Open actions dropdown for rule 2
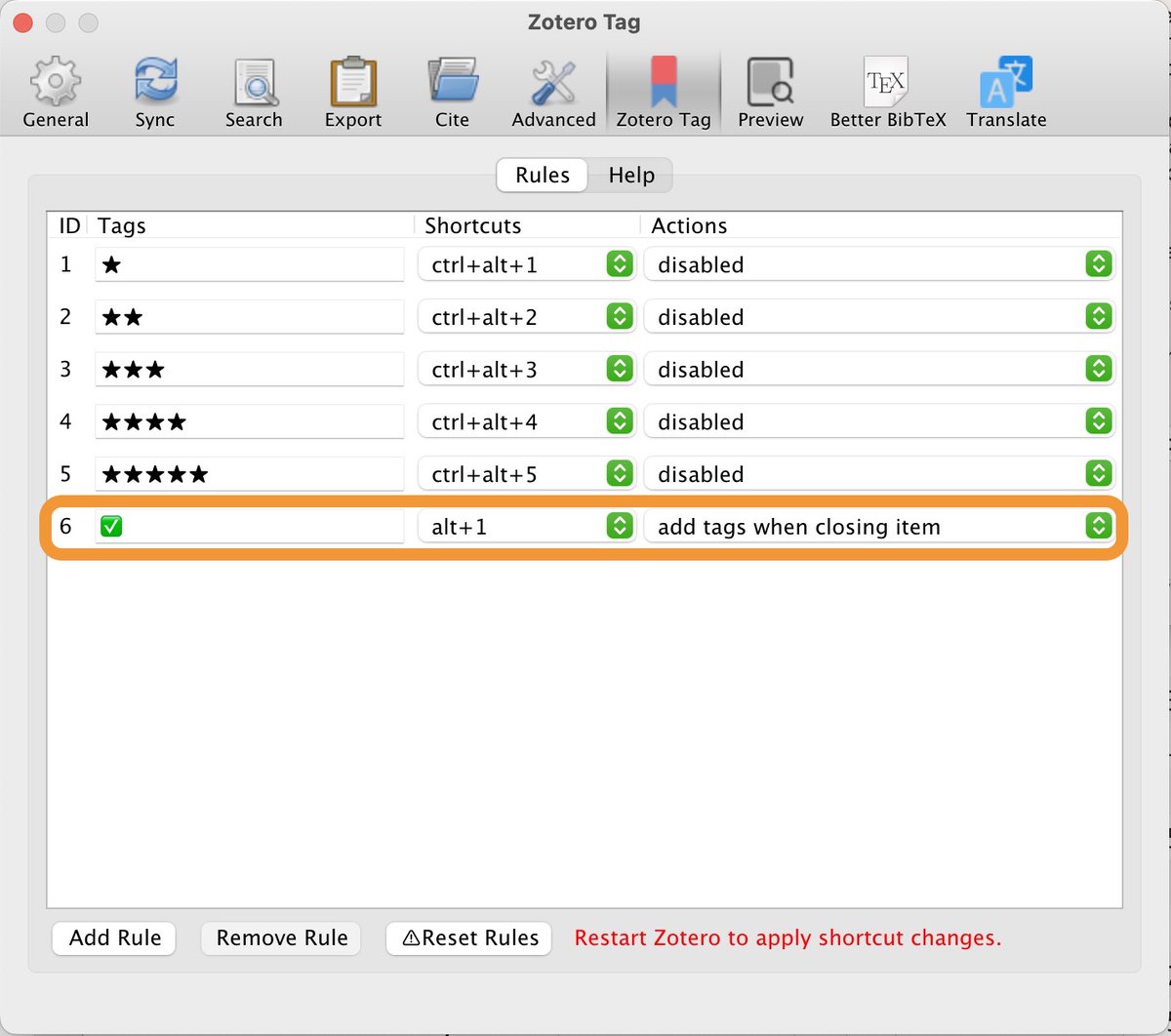The height and width of the screenshot is (1036, 1171). pos(878,317)
